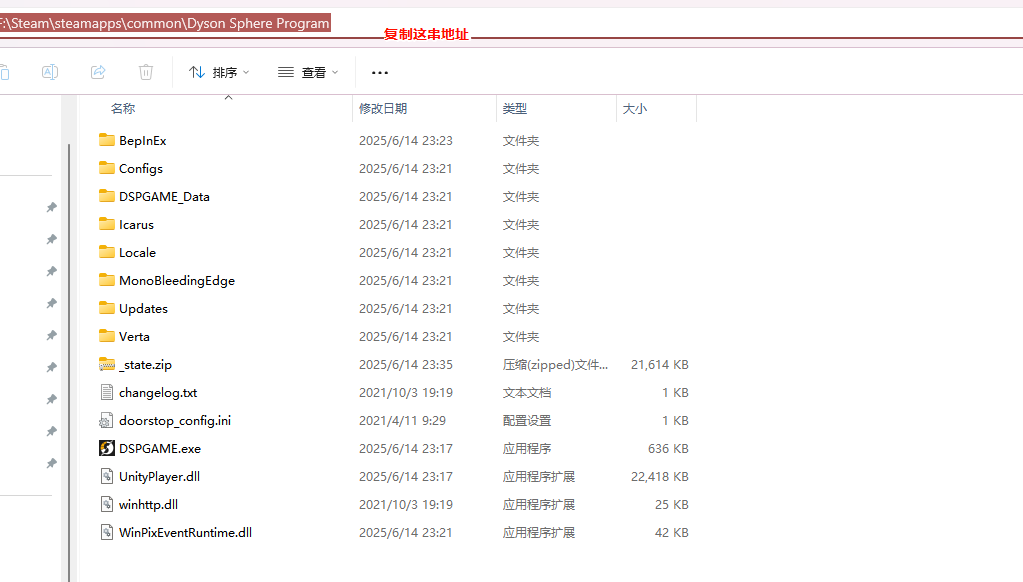Sort by the 名称 column header
Viewport: 1023px width, 582px height.
click(x=123, y=108)
